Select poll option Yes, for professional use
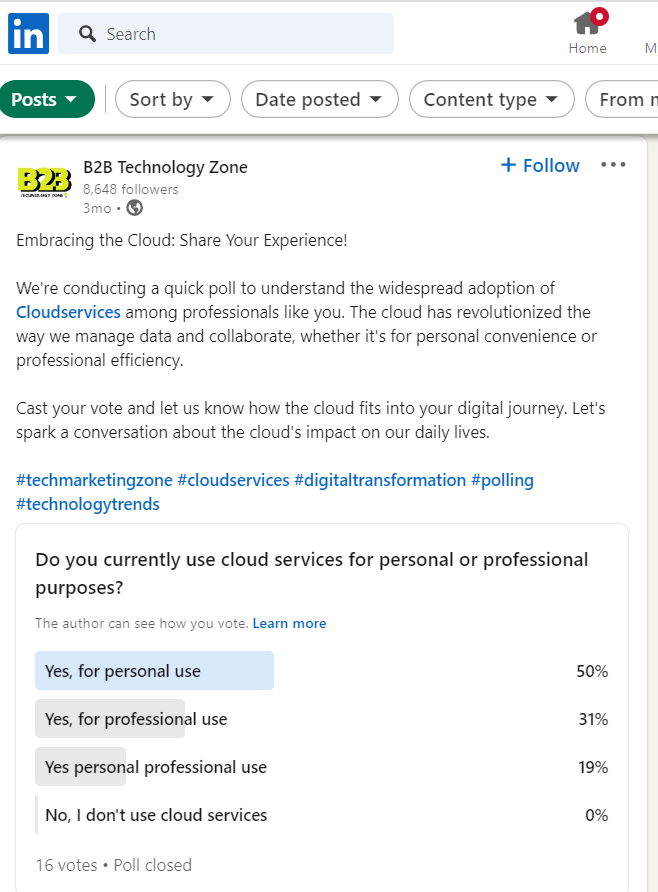The image size is (658, 892). click(321, 718)
